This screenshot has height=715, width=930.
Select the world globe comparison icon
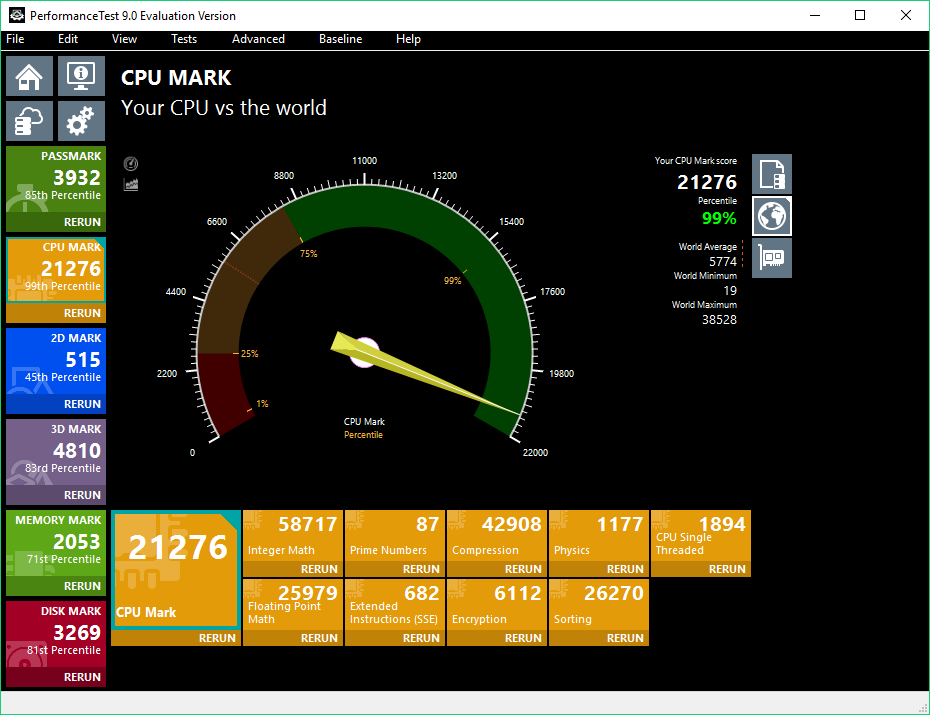[x=772, y=216]
